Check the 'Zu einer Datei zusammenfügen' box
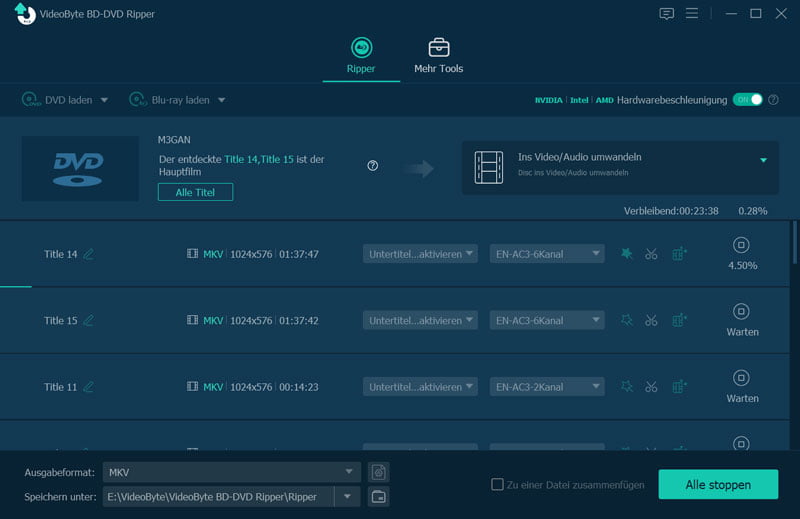 point(497,485)
